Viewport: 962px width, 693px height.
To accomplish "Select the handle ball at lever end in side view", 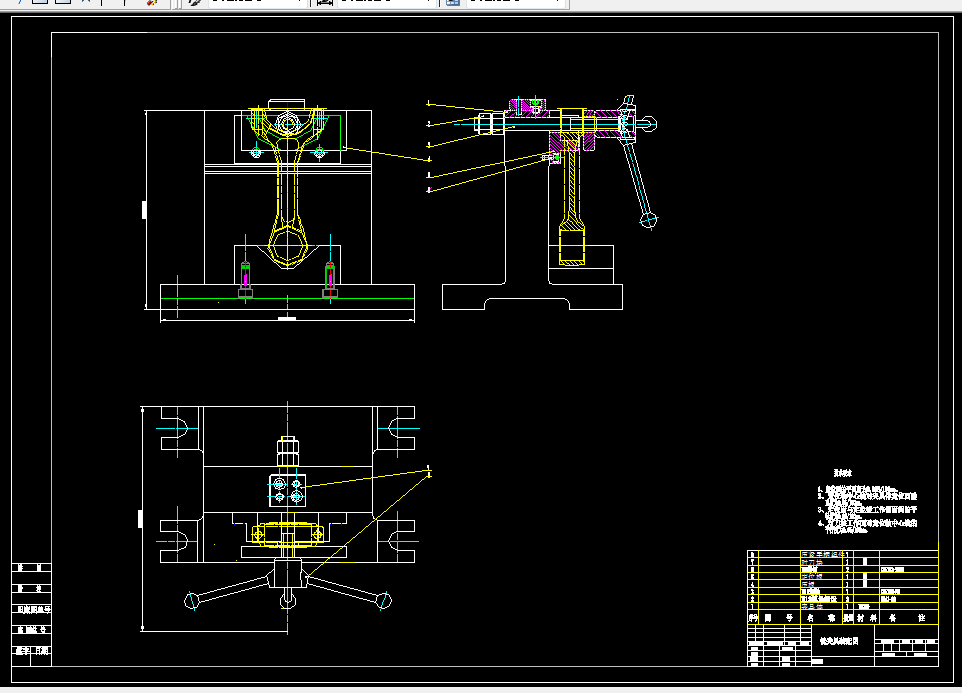I will coord(648,220).
